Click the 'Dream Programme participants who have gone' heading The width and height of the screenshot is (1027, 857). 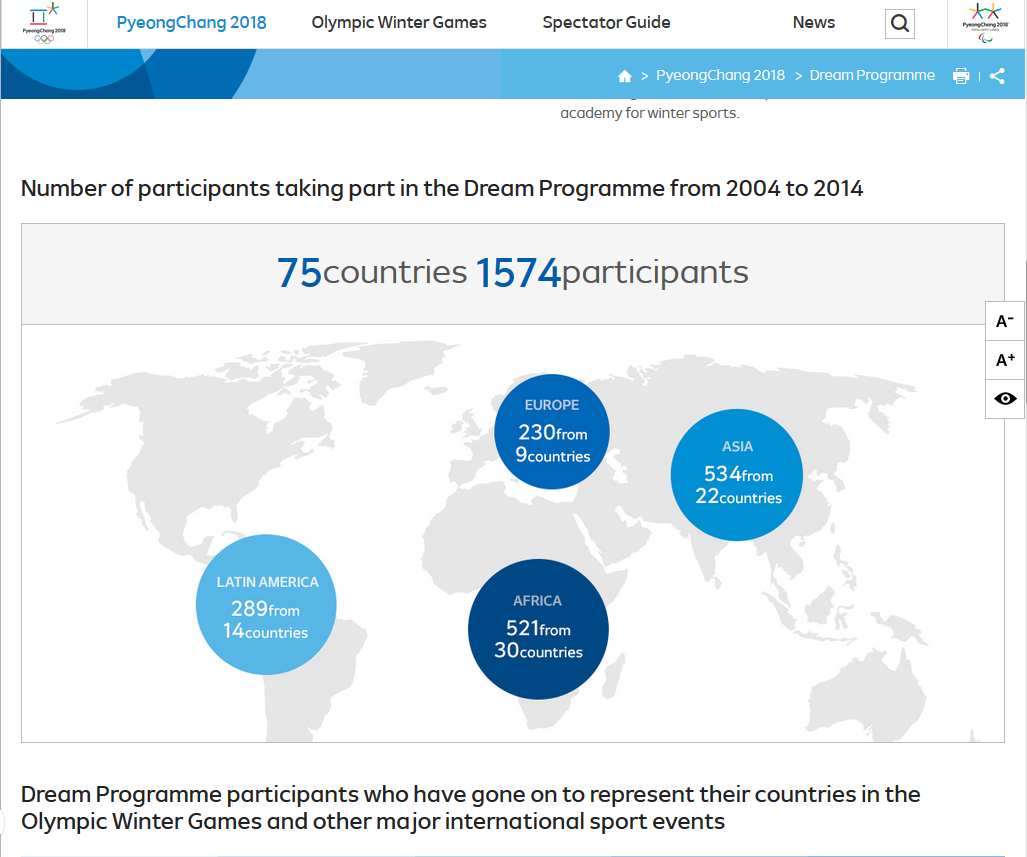point(470,807)
